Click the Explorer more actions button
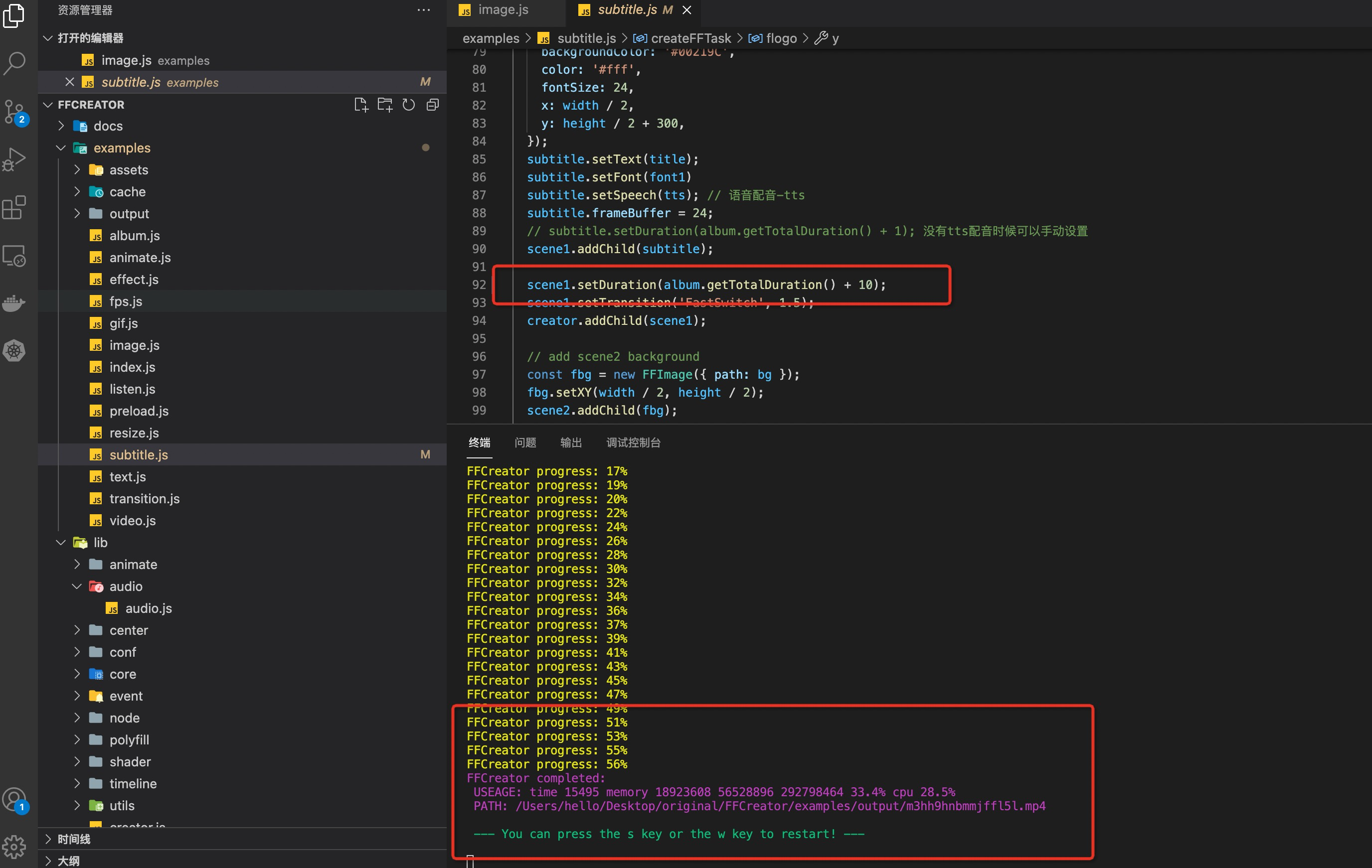The image size is (1372, 868). point(423,9)
